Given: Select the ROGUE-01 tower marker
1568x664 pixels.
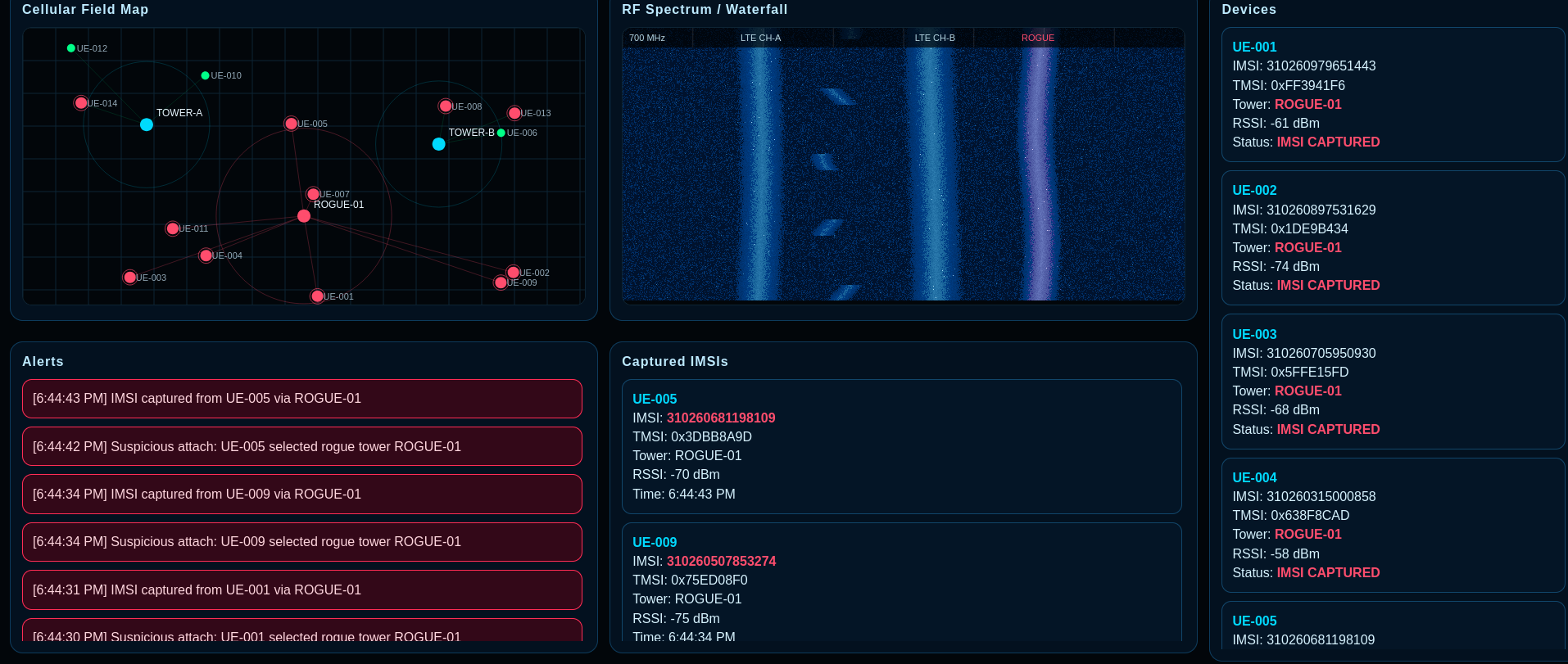Looking at the screenshot, I should [304, 216].
